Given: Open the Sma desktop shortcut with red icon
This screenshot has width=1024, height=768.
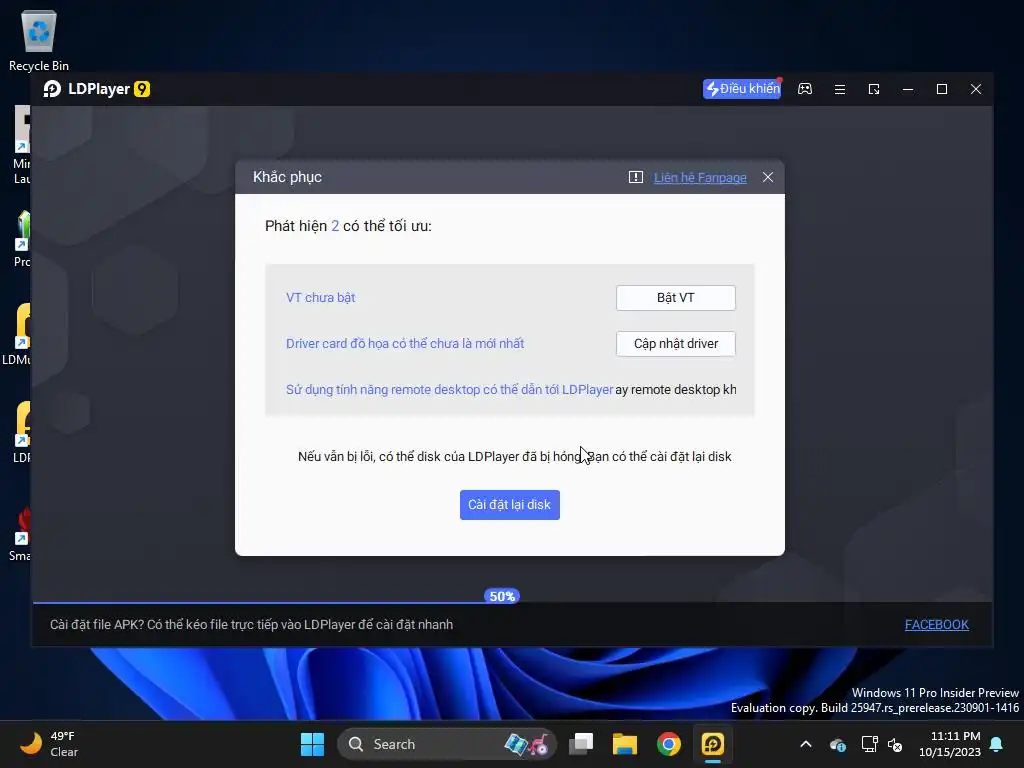Looking at the screenshot, I should [x=21, y=534].
